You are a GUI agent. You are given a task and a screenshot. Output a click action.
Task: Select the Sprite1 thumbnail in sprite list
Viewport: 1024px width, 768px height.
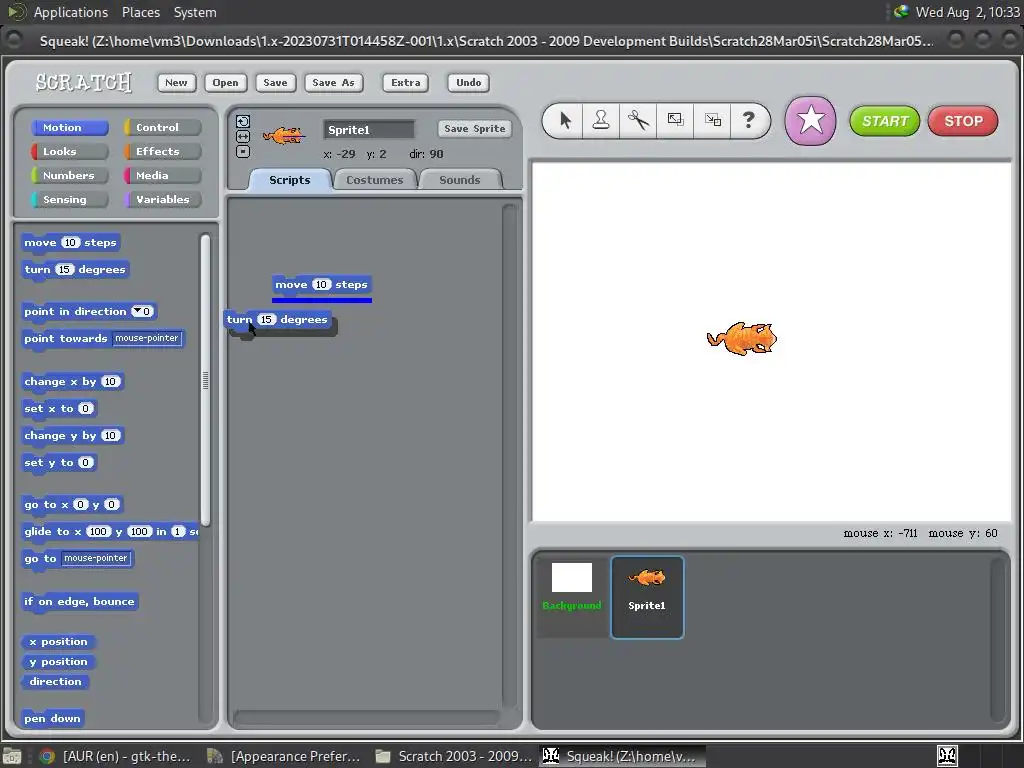(x=647, y=597)
